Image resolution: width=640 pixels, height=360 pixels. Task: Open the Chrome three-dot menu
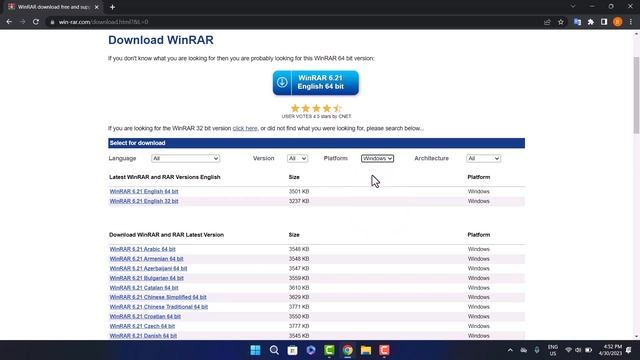(x=631, y=22)
